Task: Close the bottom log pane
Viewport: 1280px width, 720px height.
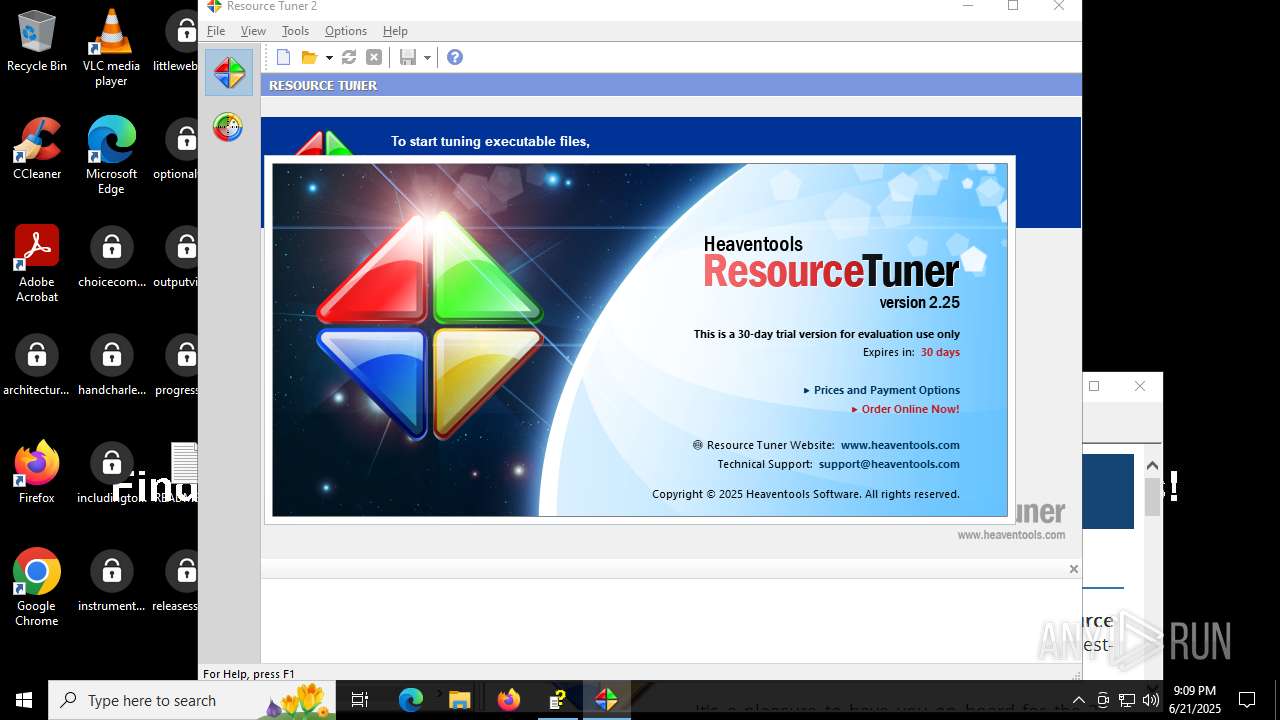Action: pos(1073,569)
